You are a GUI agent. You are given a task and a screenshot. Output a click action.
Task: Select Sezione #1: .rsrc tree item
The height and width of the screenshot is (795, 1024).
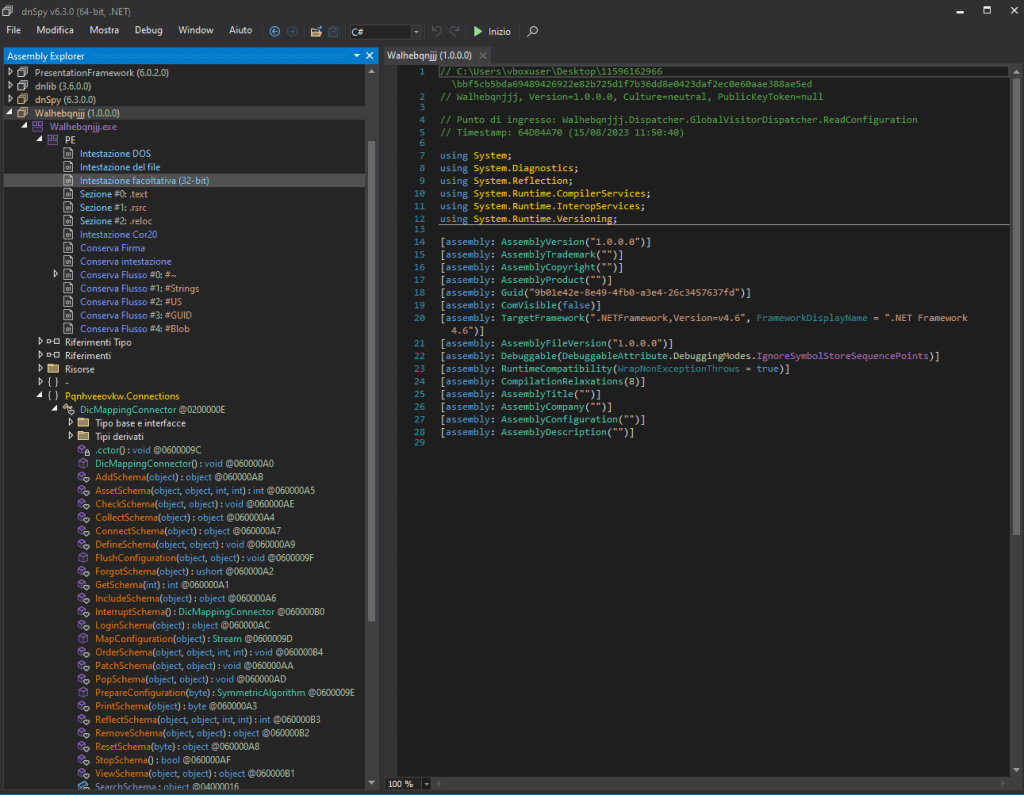click(x=115, y=207)
